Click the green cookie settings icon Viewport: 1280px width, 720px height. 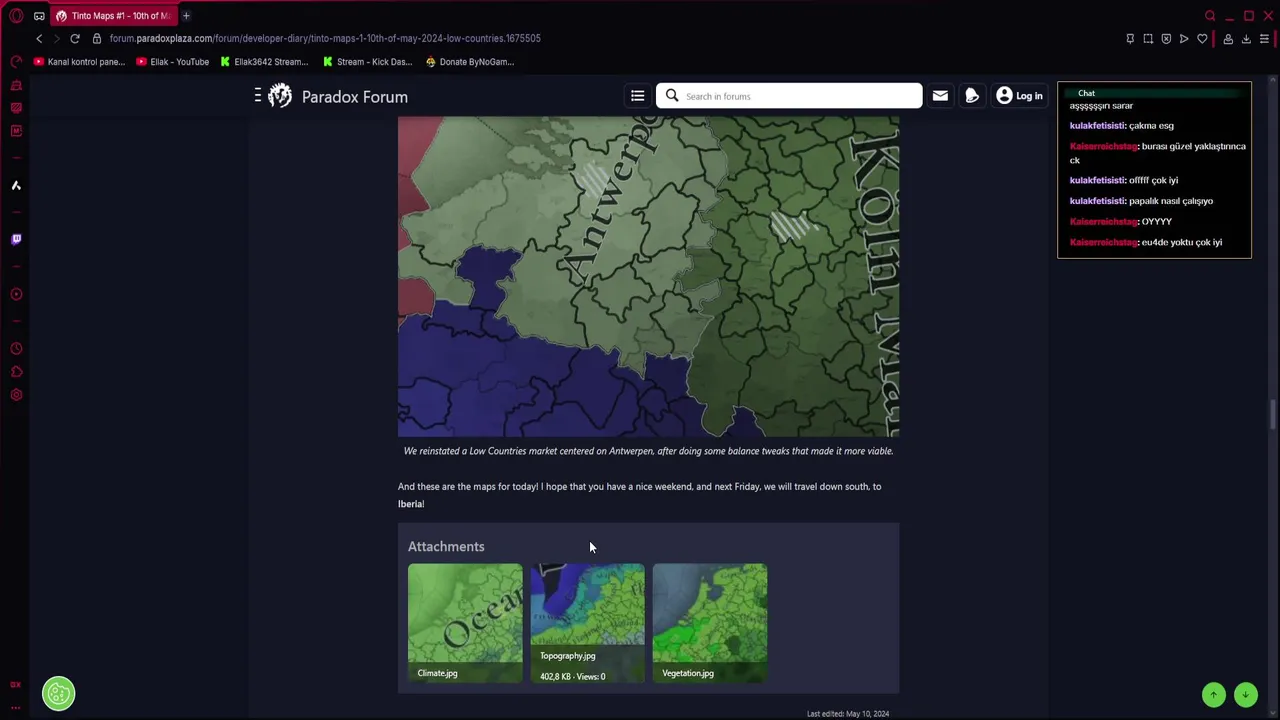pyautogui.click(x=59, y=694)
